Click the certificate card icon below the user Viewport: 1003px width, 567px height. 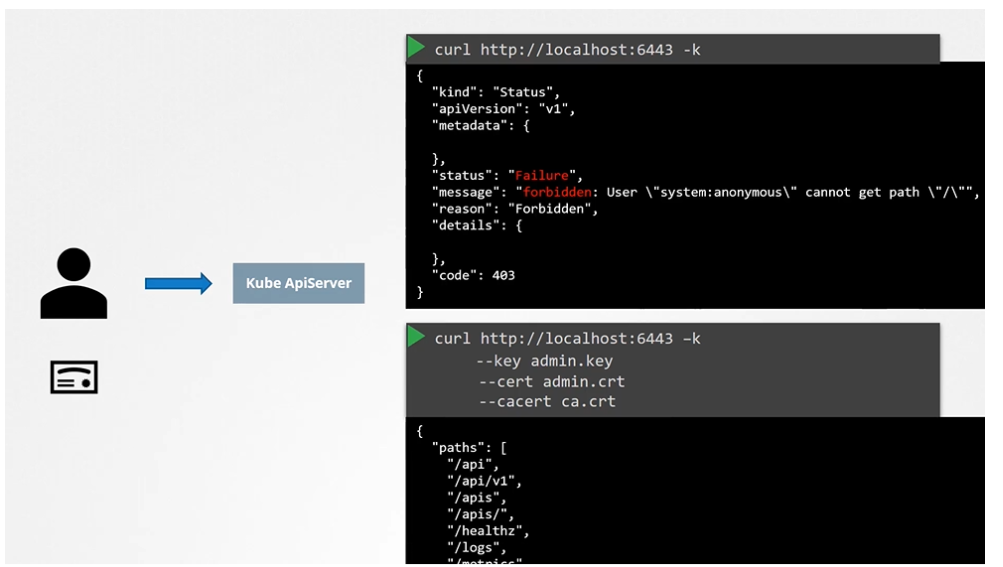point(74,377)
